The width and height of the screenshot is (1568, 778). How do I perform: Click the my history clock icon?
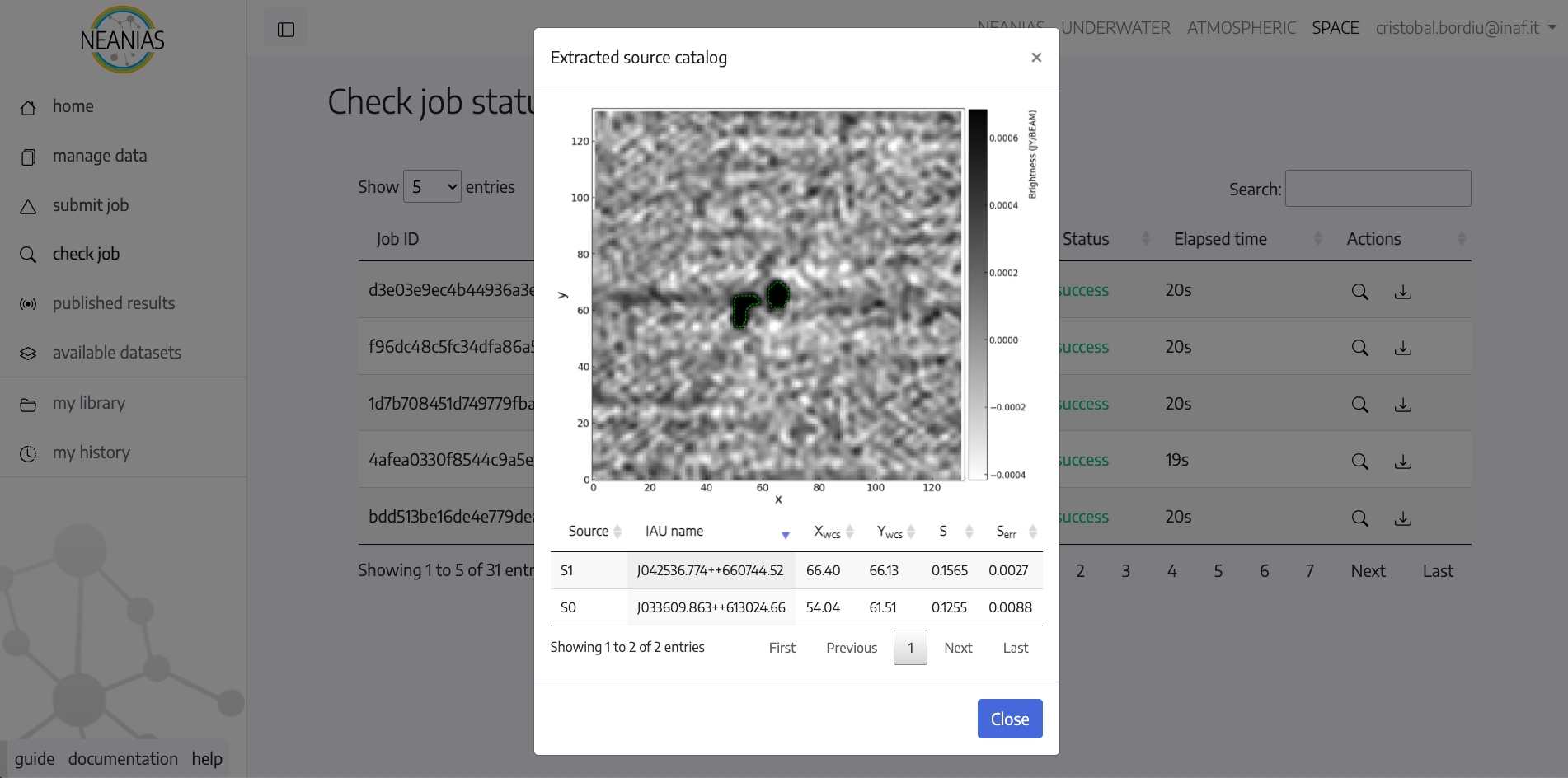point(28,454)
